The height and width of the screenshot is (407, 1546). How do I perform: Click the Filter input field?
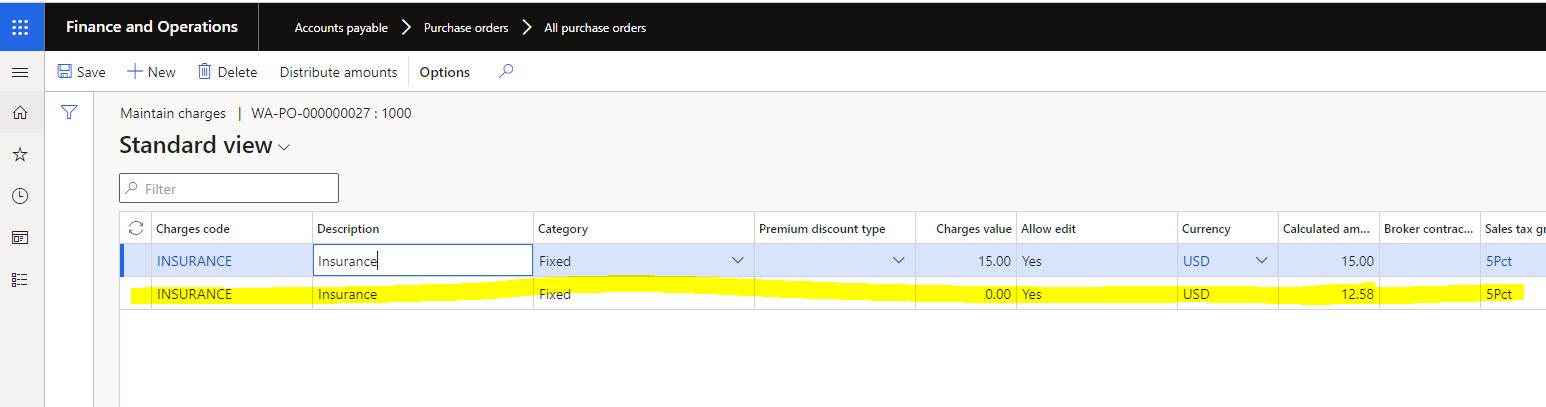(229, 188)
